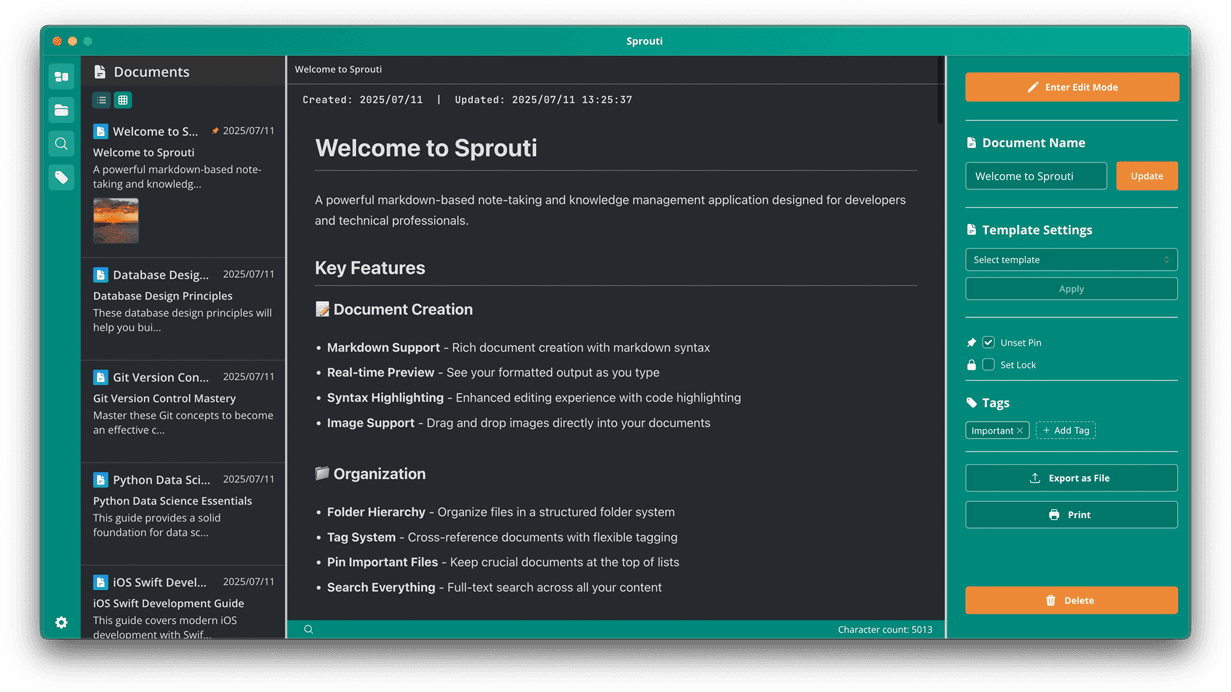Open the Git Version Control Mastery title
The width and height of the screenshot is (1231, 692).
tap(164, 398)
